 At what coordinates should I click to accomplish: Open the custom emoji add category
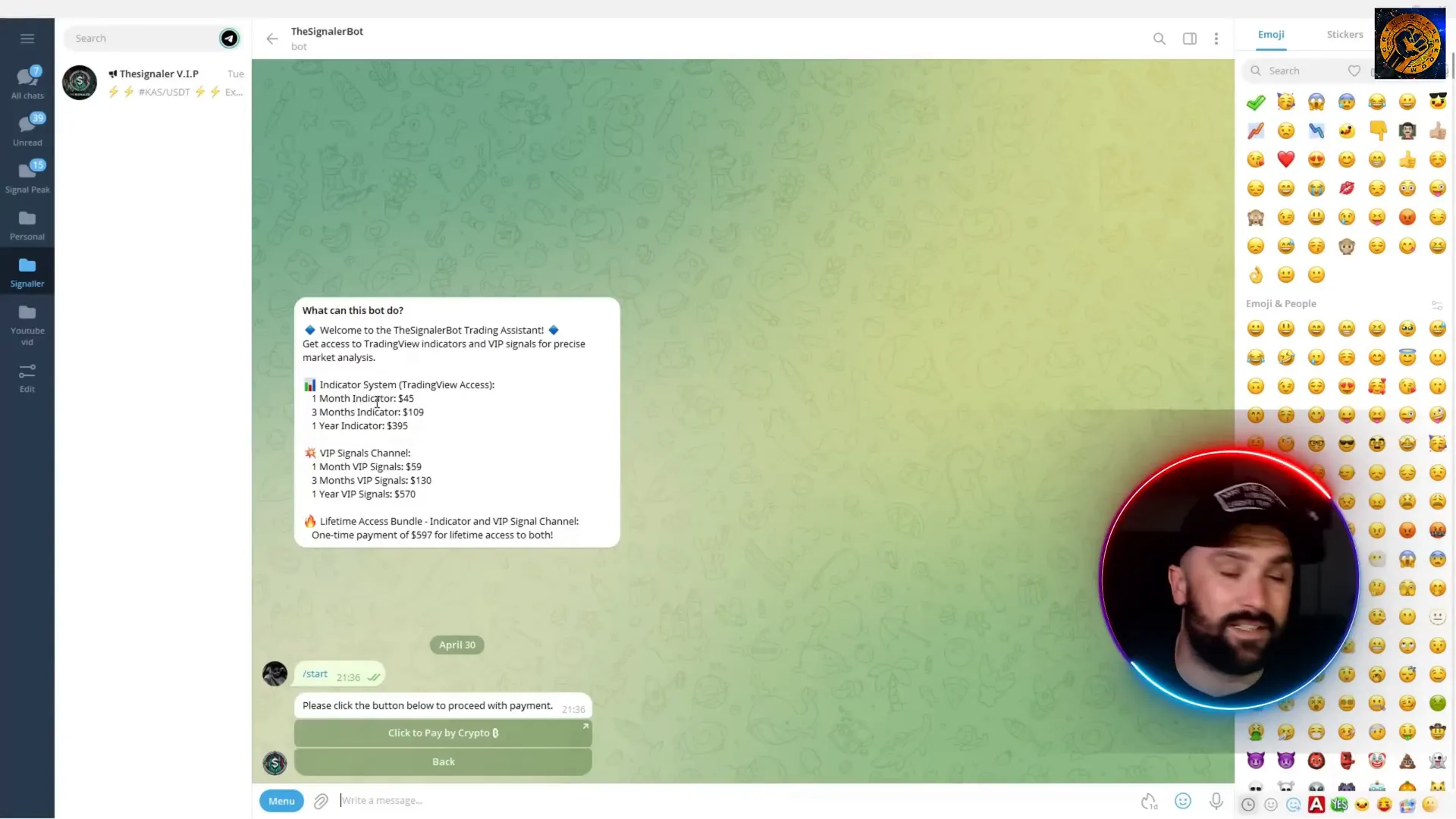[x=1294, y=805]
